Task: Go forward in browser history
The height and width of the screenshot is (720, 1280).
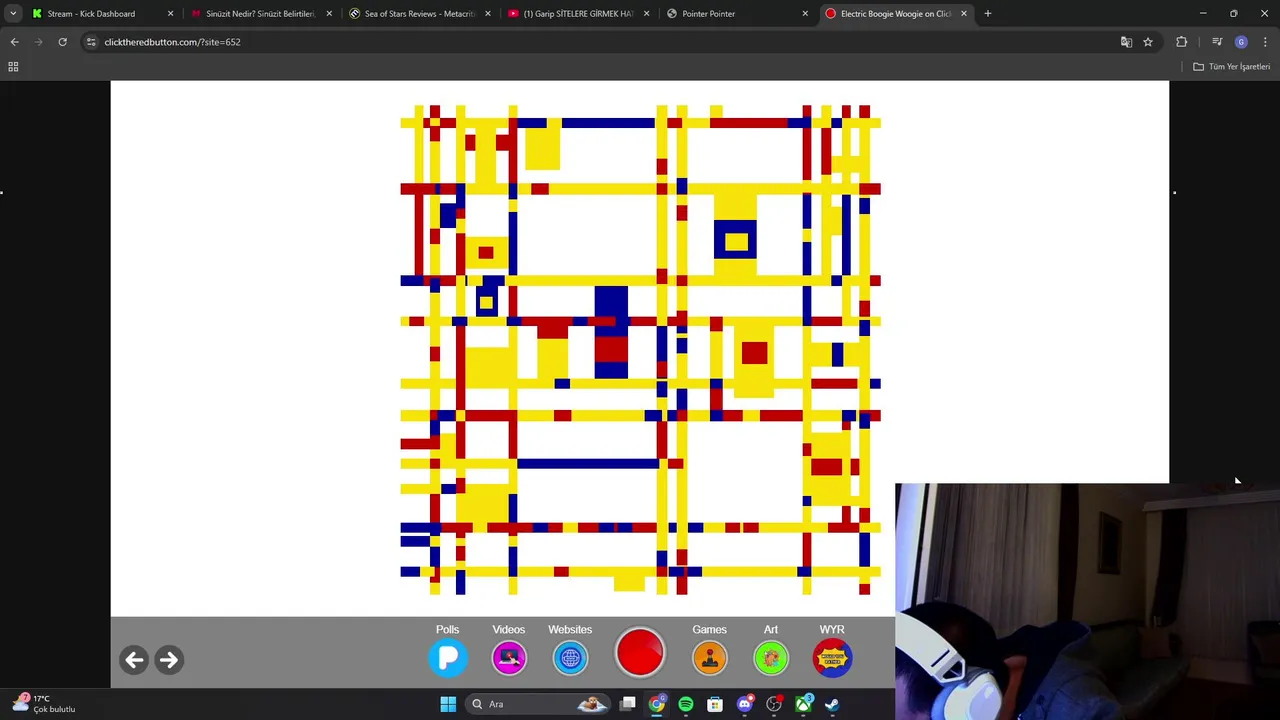Action: (38, 42)
